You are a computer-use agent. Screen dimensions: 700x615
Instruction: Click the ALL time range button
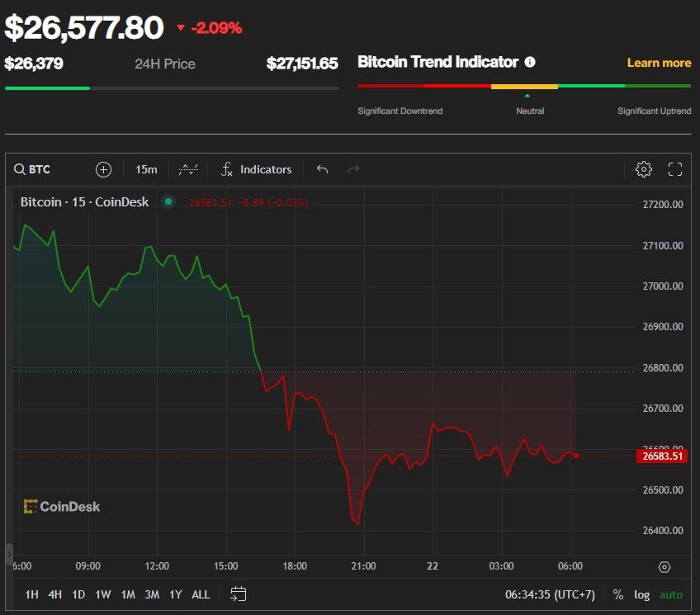click(x=200, y=594)
